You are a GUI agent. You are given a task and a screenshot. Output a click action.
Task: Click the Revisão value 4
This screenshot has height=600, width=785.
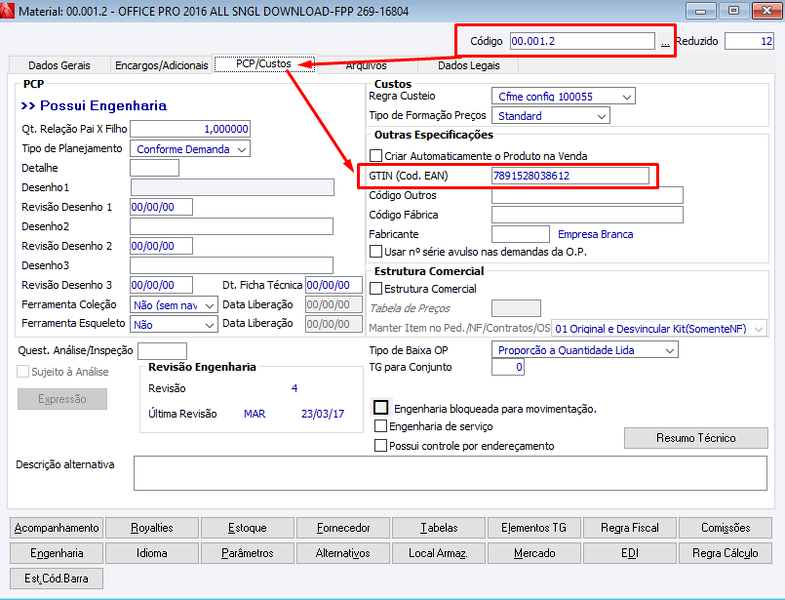click(x=294, y=388)
